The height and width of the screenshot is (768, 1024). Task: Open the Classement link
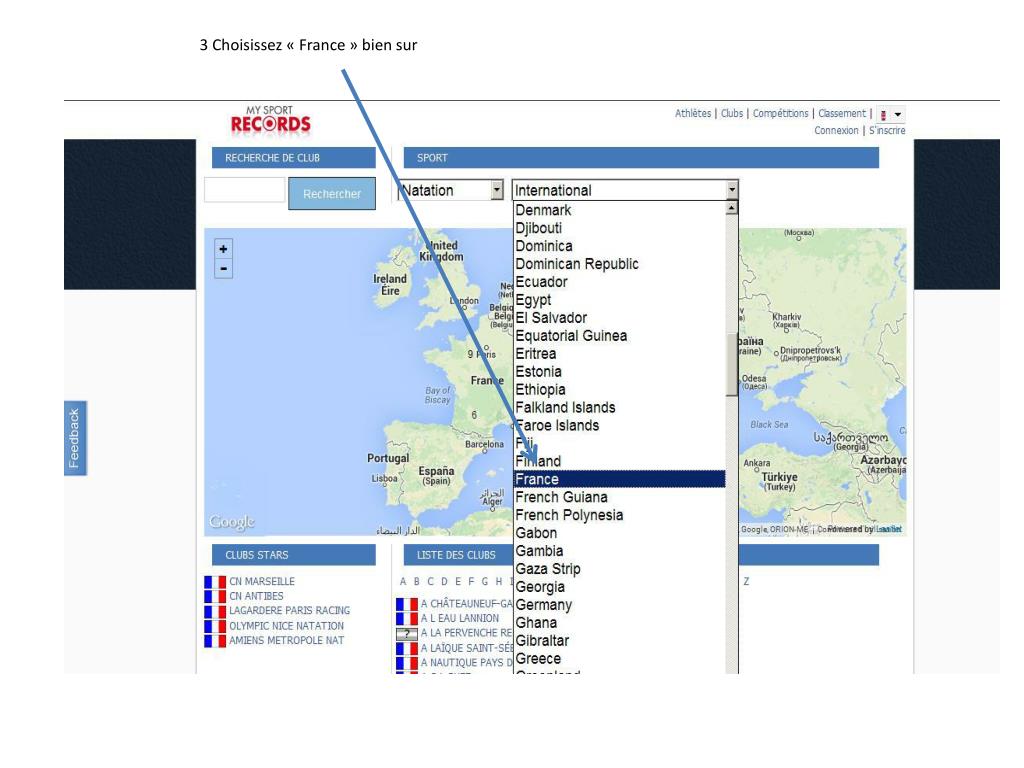(x=842, y=113)
